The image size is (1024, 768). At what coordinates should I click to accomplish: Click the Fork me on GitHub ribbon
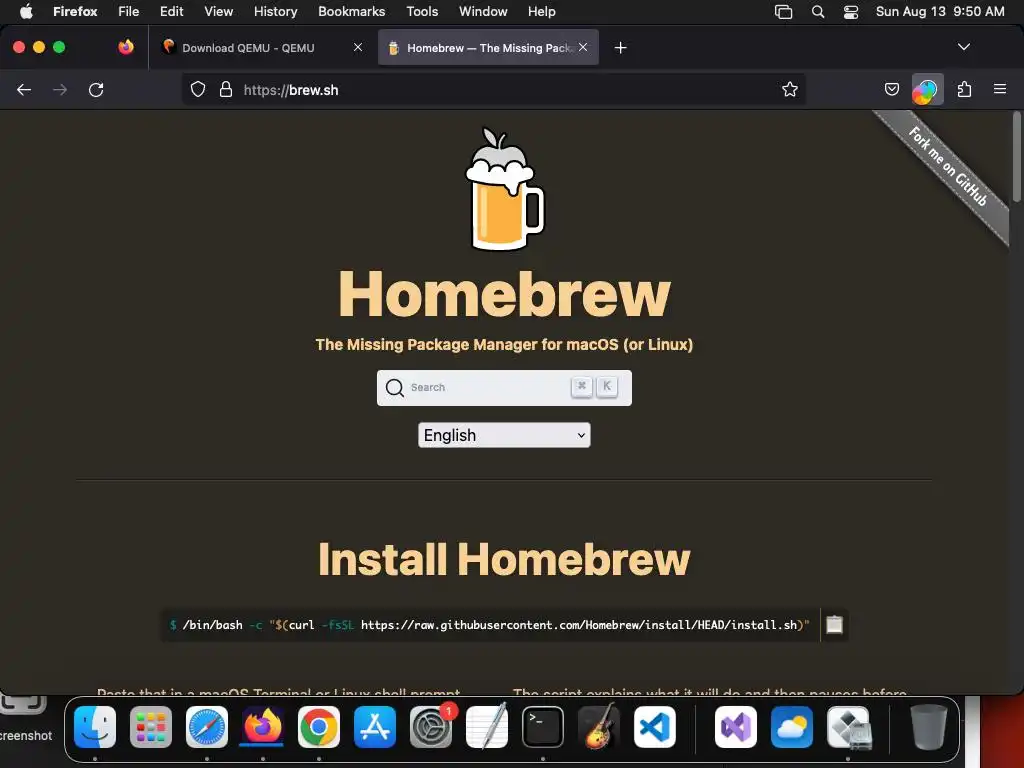tap(947, 167)
